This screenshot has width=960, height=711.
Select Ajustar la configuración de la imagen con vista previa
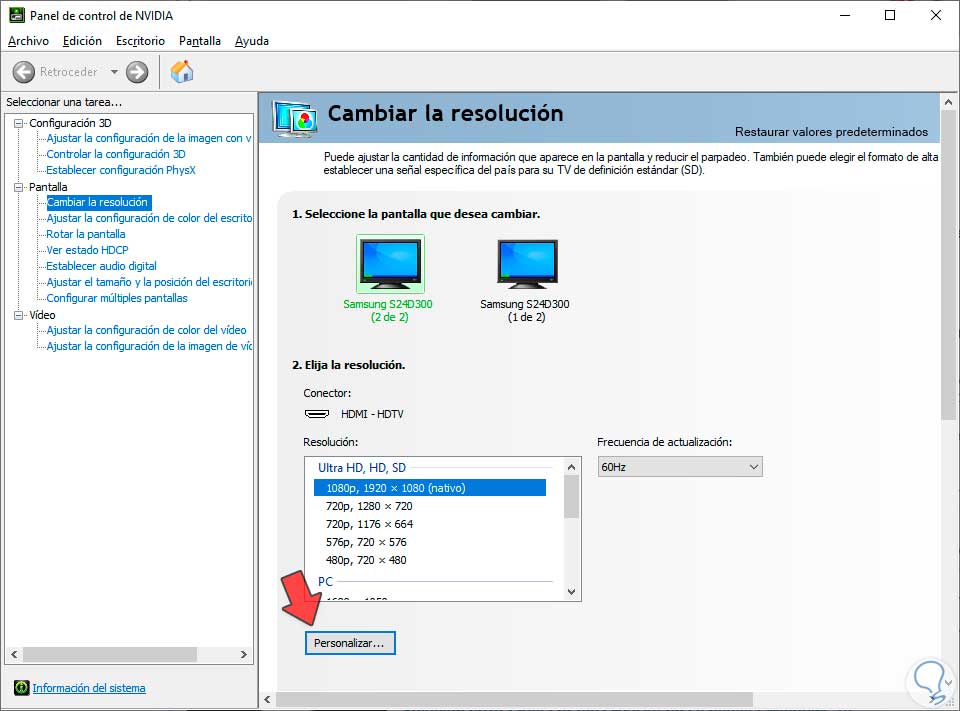coord(149,138)
